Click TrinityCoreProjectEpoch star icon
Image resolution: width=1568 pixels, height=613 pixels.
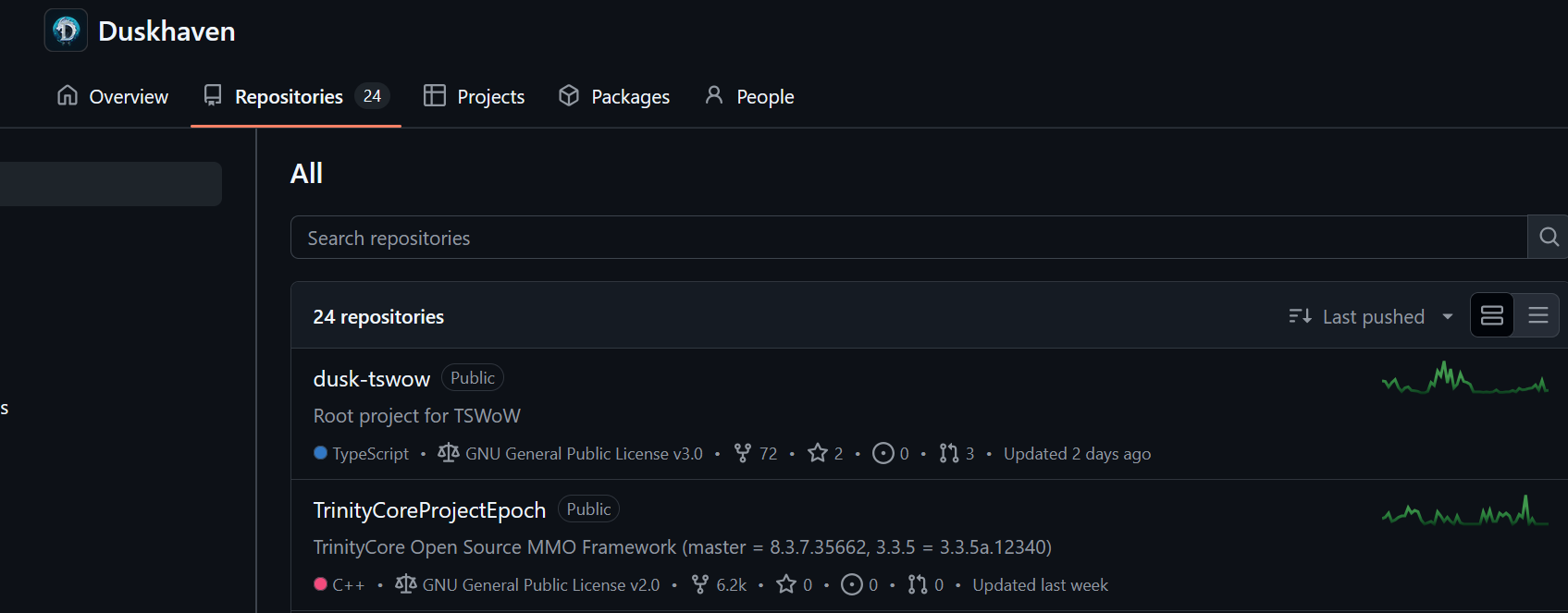click(786, 584)
